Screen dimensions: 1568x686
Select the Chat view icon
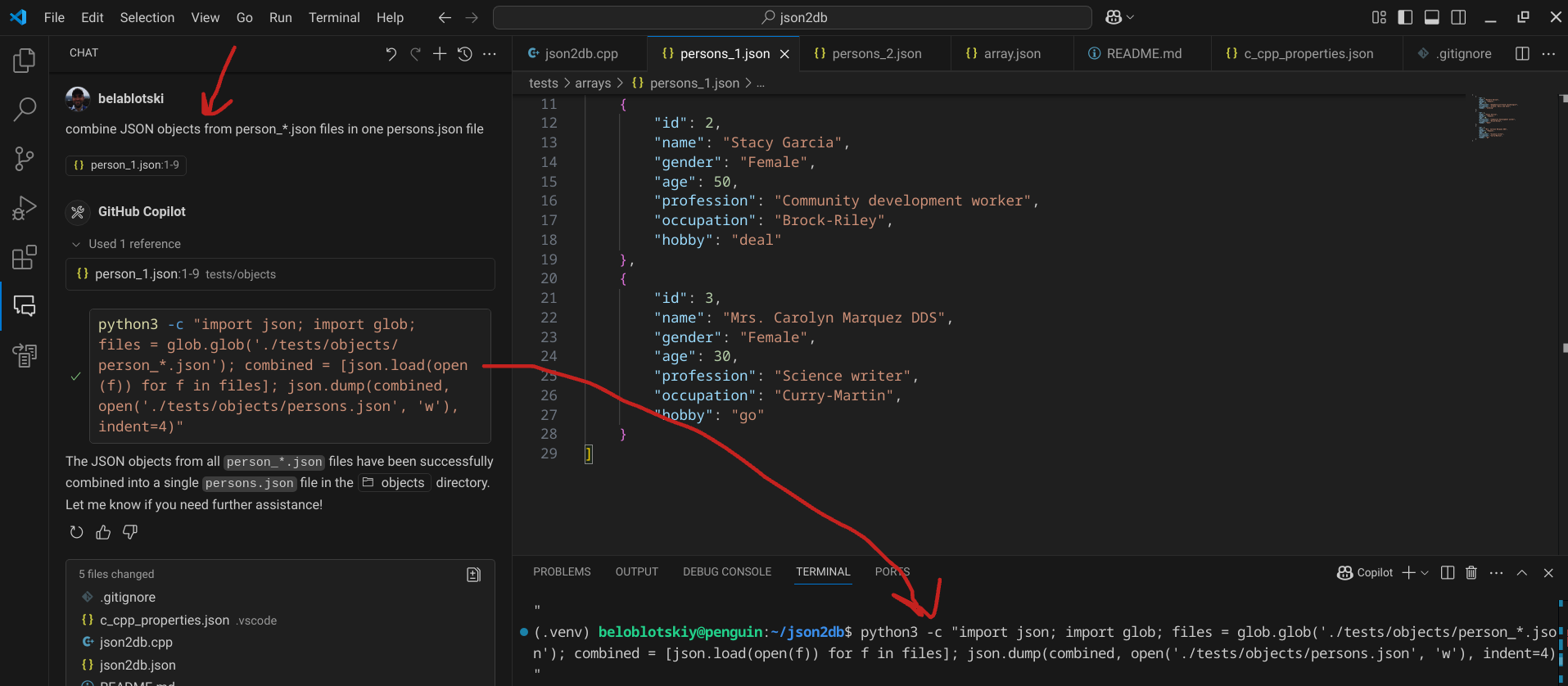click(x=25, y=306)
